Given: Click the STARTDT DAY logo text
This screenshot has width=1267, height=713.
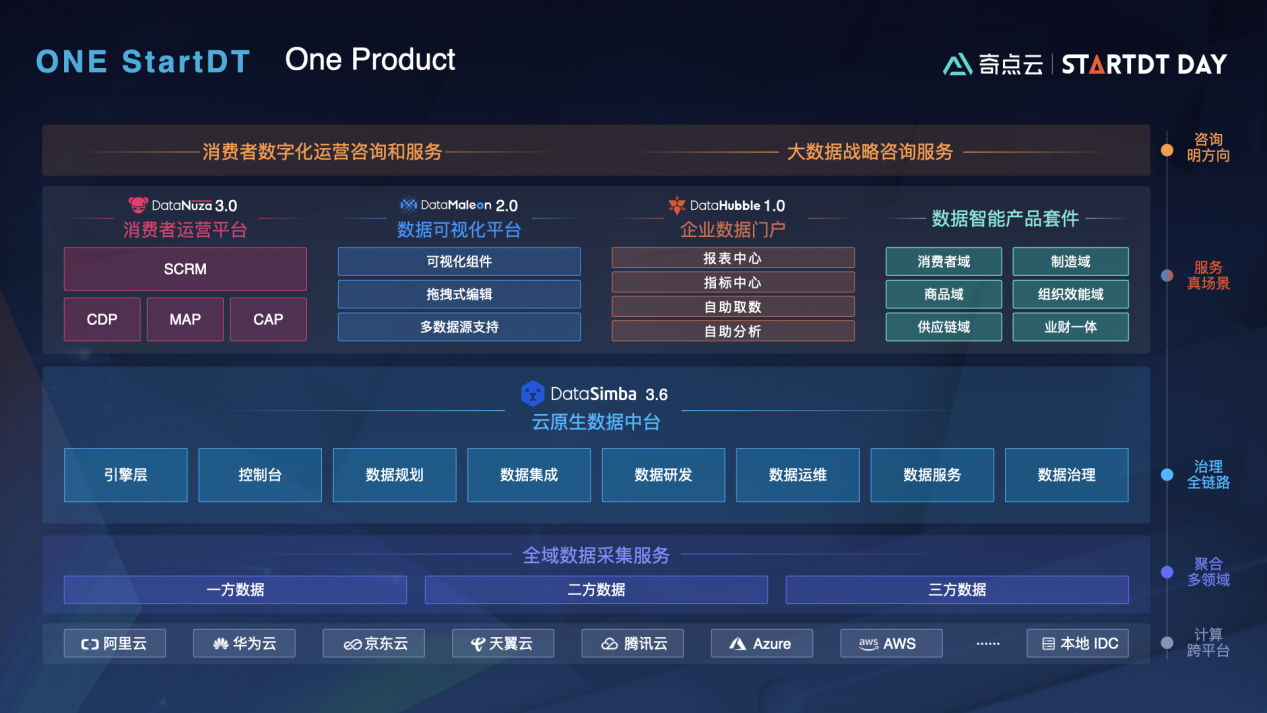Looking at the screenshot, I should pos(1144,65).
